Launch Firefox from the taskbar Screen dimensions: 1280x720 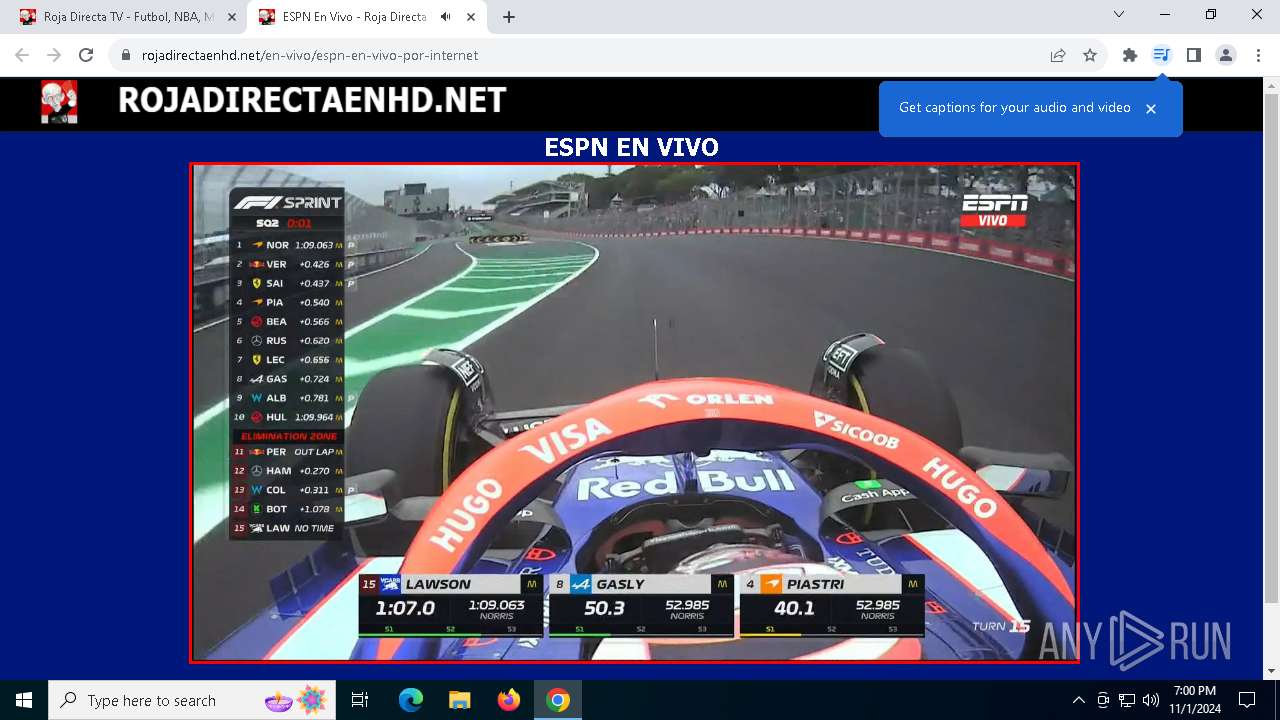tap(508, 700)
